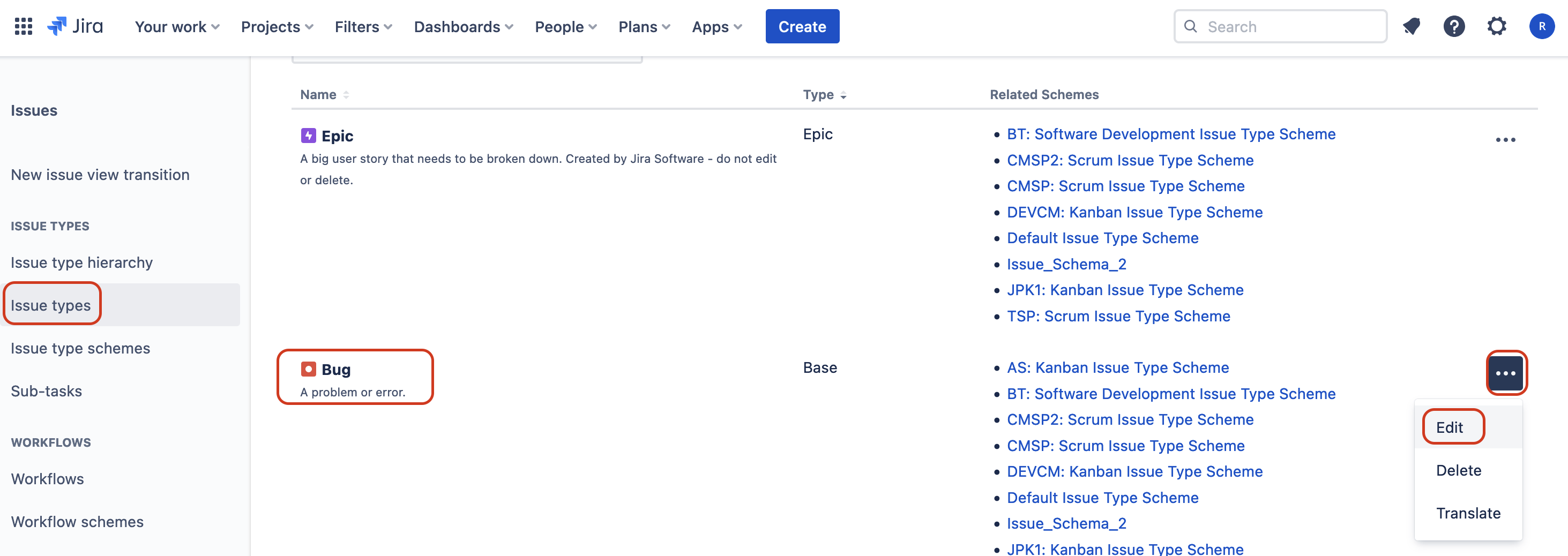The height and width of the screenshot is (556, 1568).
Task: Choose Edit from the Bug actions menu
Action: coord(1468,427)
